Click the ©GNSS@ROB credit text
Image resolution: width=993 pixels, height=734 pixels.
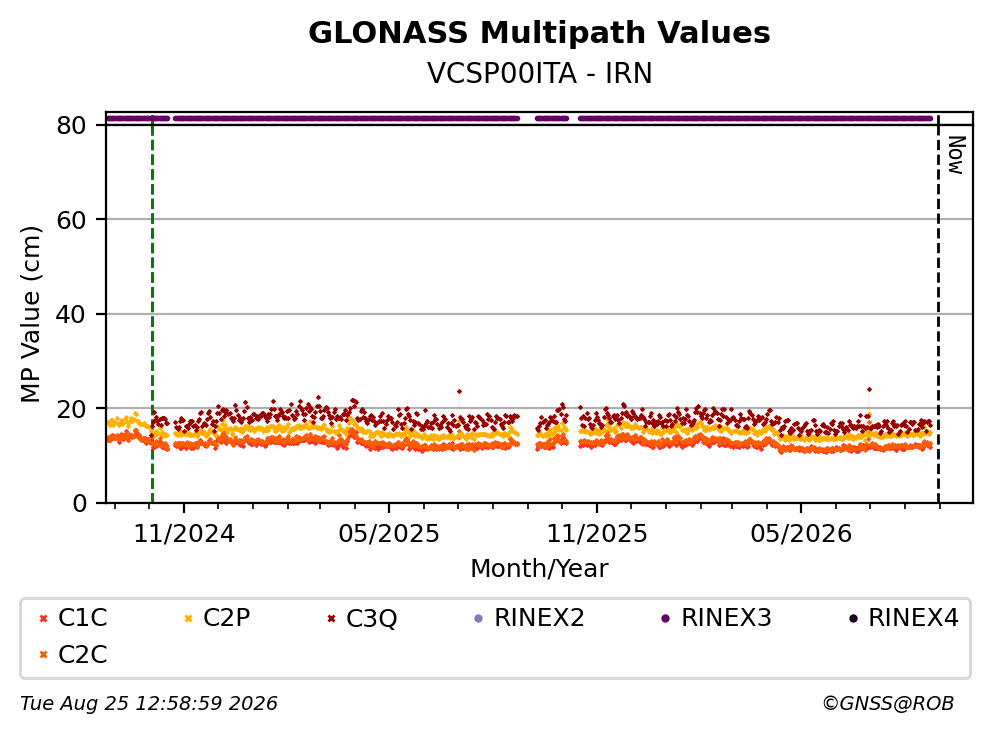point(888,704)
